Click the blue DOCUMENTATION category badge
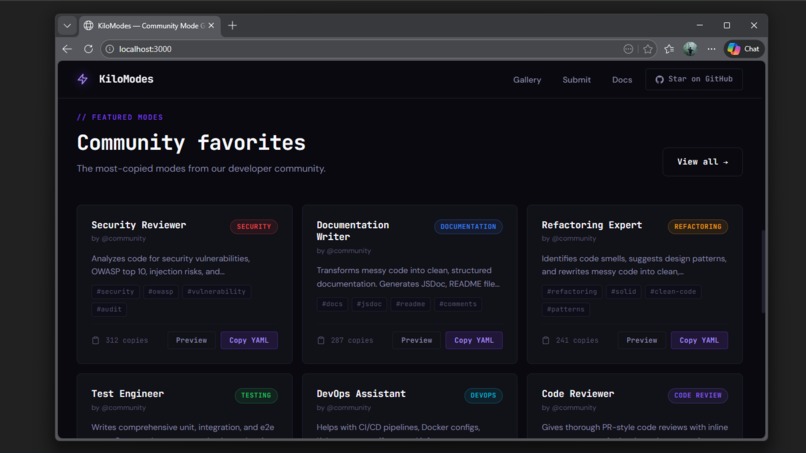 click(x=468, y=227)
